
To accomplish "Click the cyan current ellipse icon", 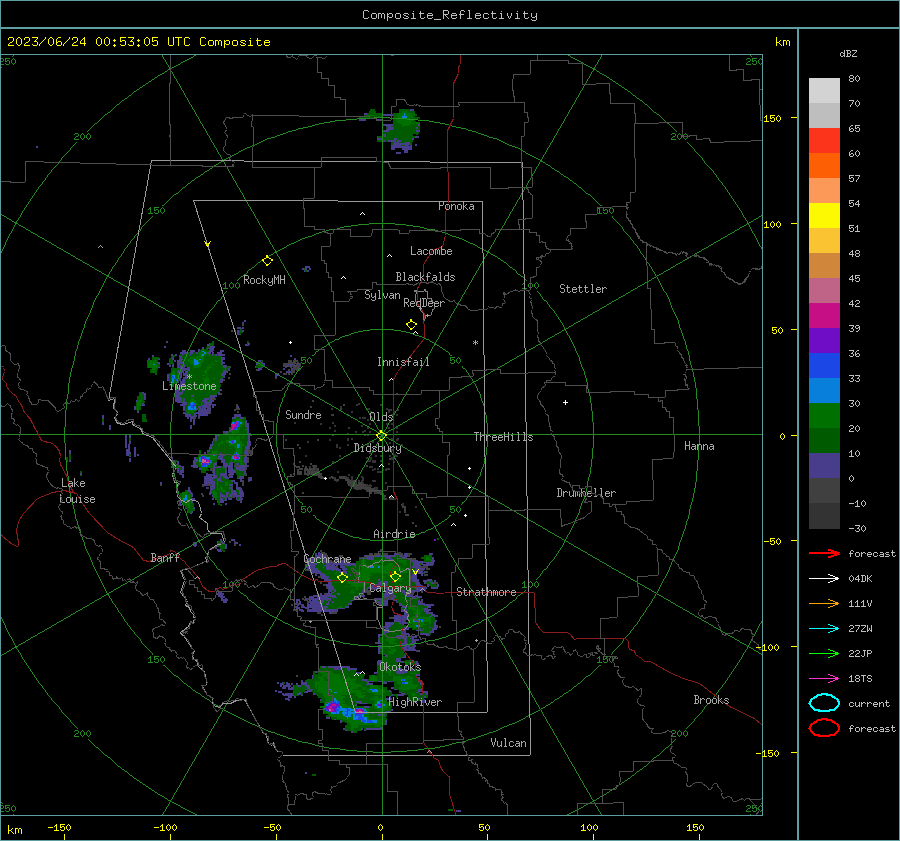I will click(824, 703).
